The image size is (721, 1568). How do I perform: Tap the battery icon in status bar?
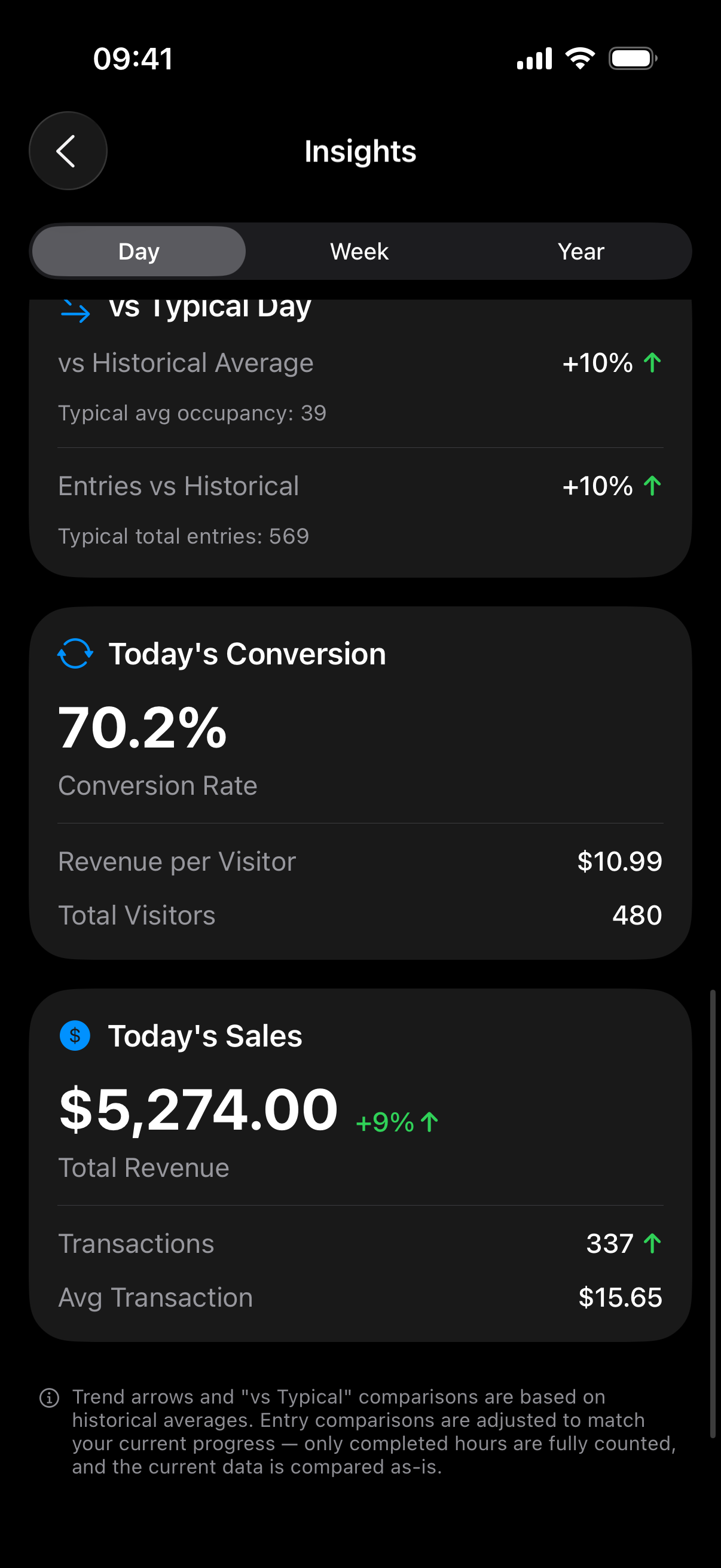tap(632, 59)
